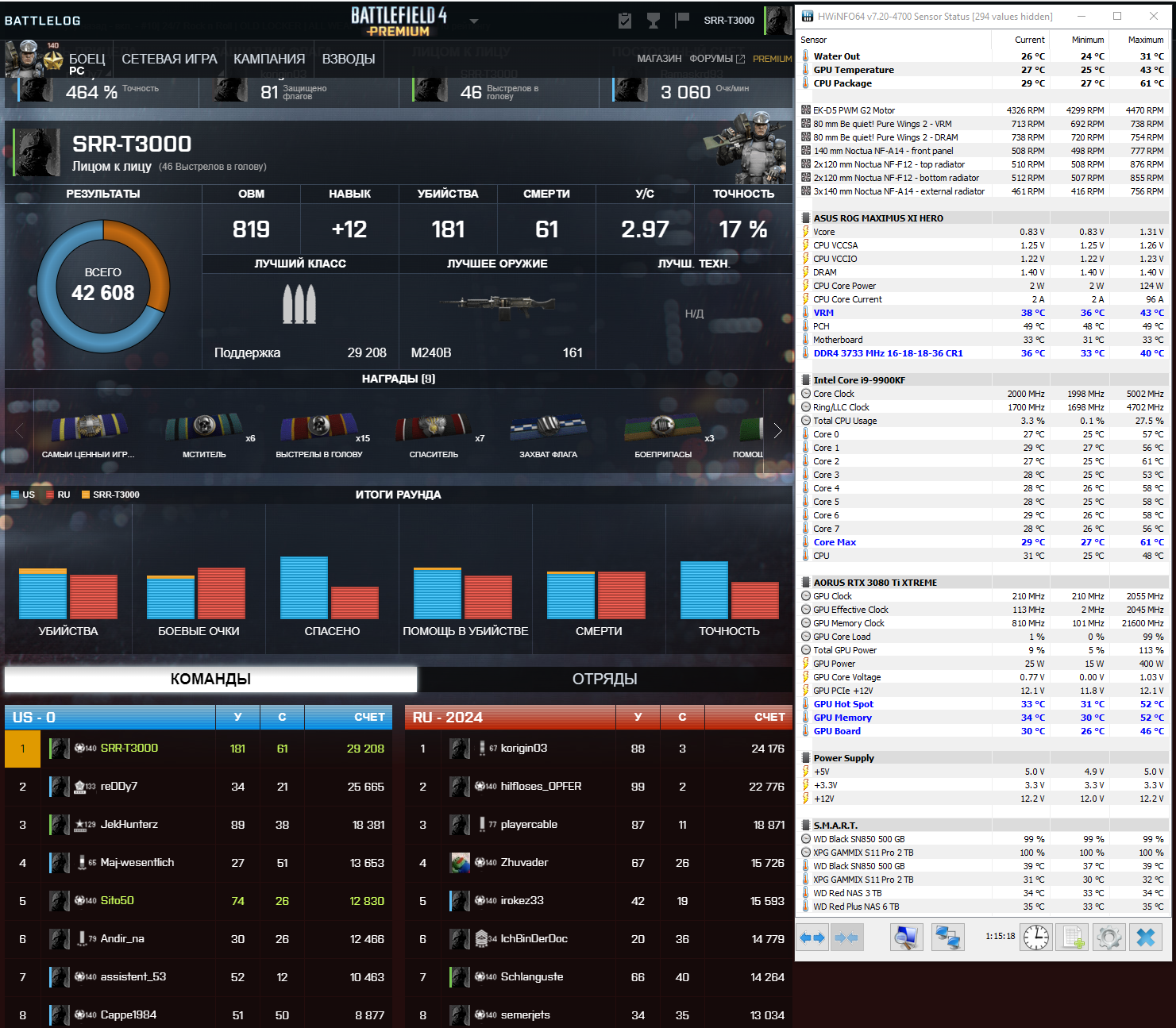Screen dimensions: 1176x1028
Task: Click the blue US legend swatch
Action: [x=14, y=495]
